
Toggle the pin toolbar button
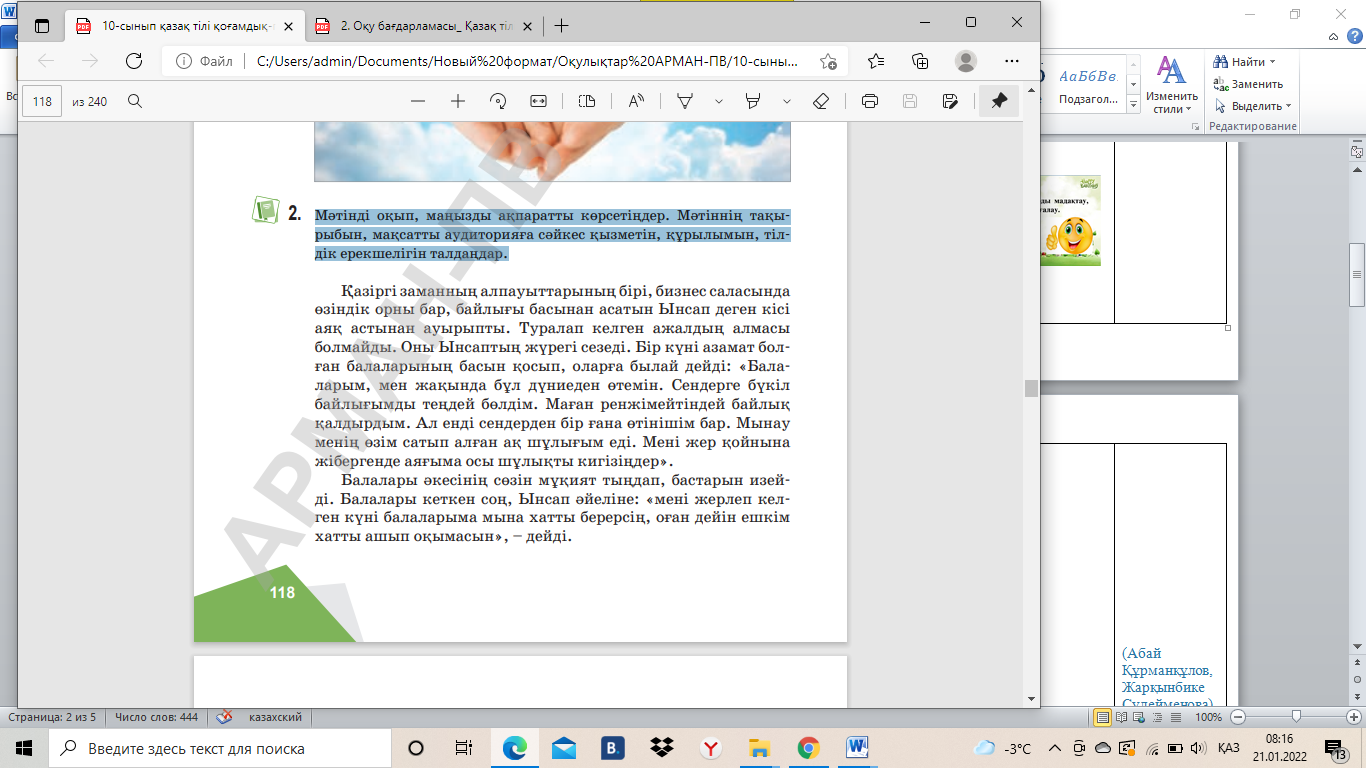tap(999, 101)
